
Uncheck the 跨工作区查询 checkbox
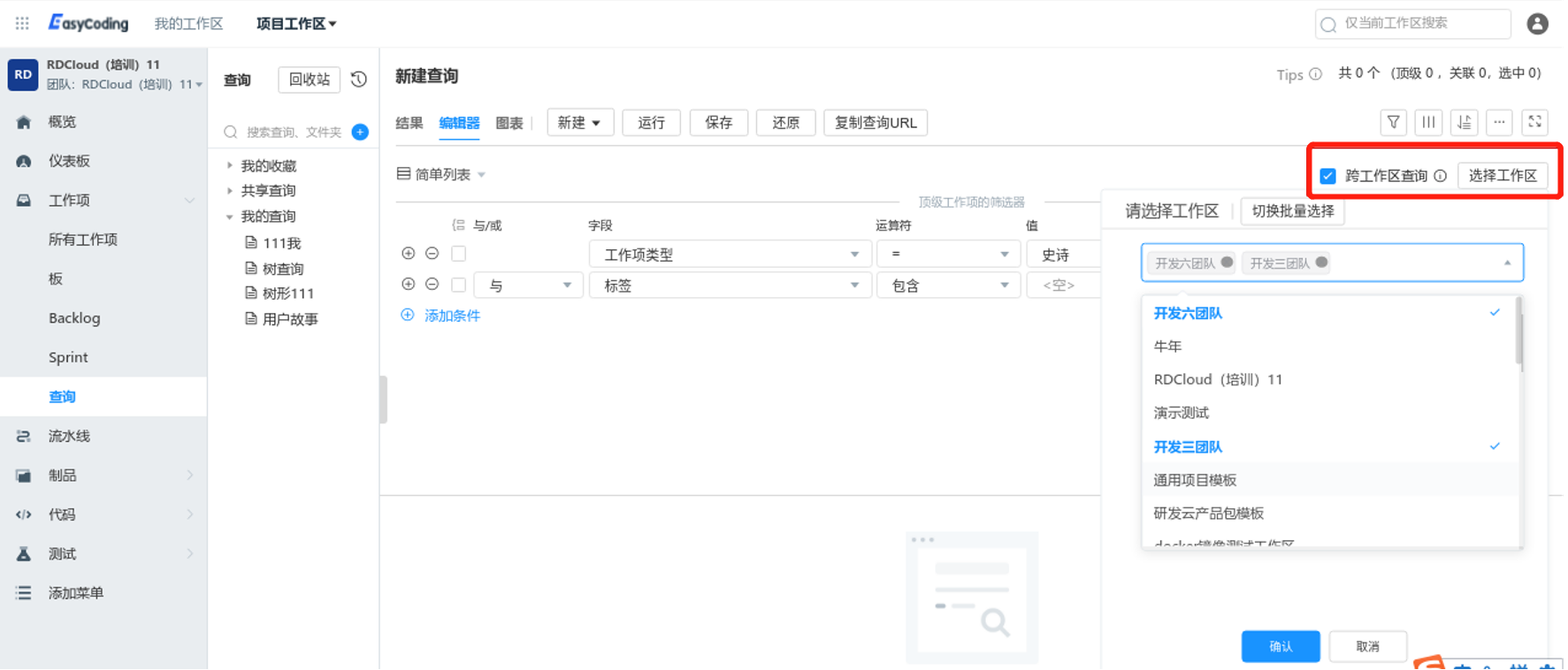pos(1327,176)
